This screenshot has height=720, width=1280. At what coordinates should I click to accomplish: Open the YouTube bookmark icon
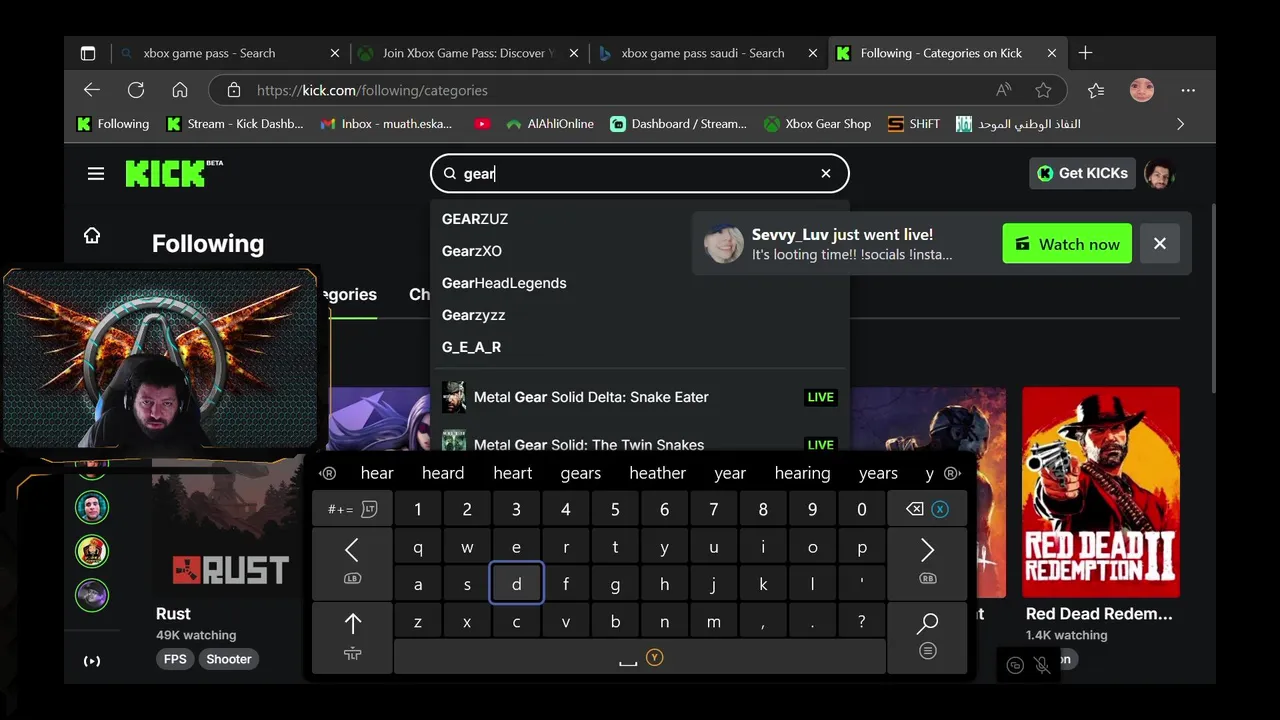[x=482, y=124]
